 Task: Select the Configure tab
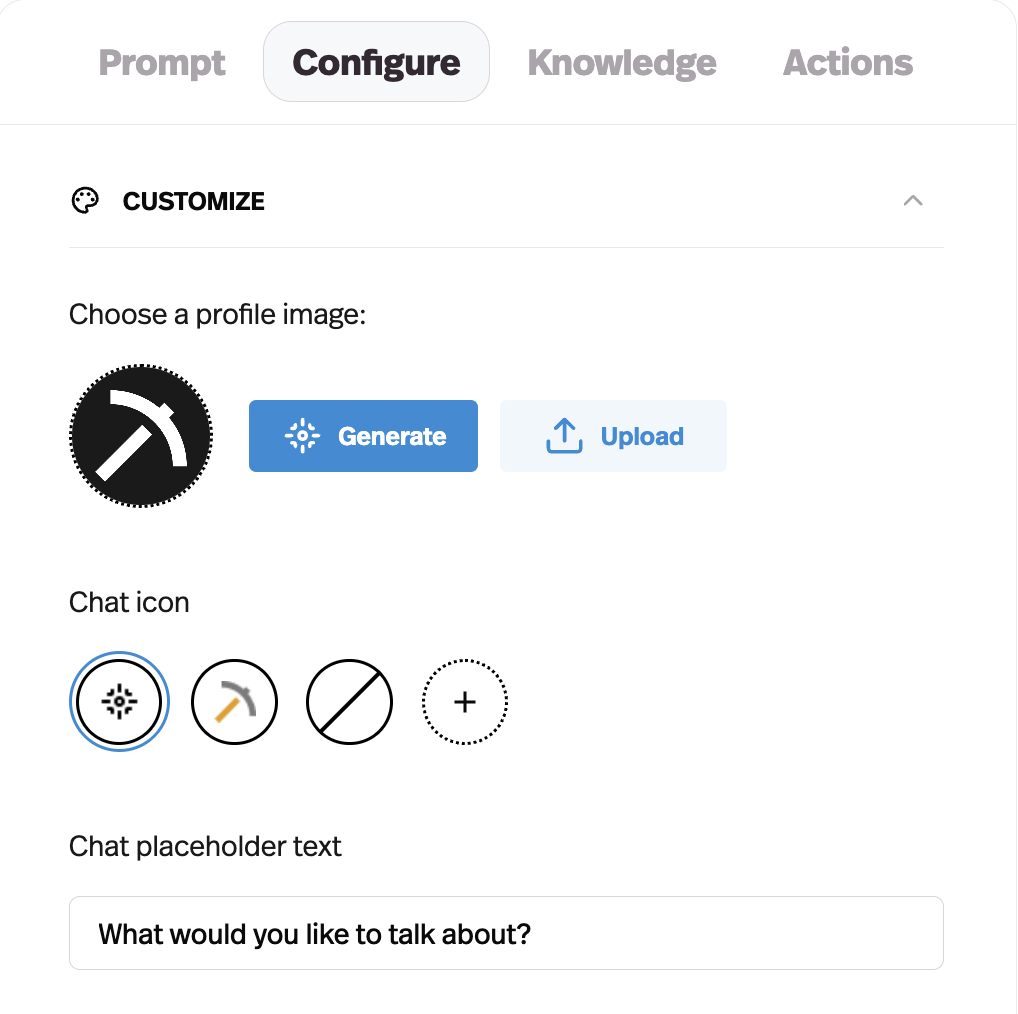click(x=375, y=61)
